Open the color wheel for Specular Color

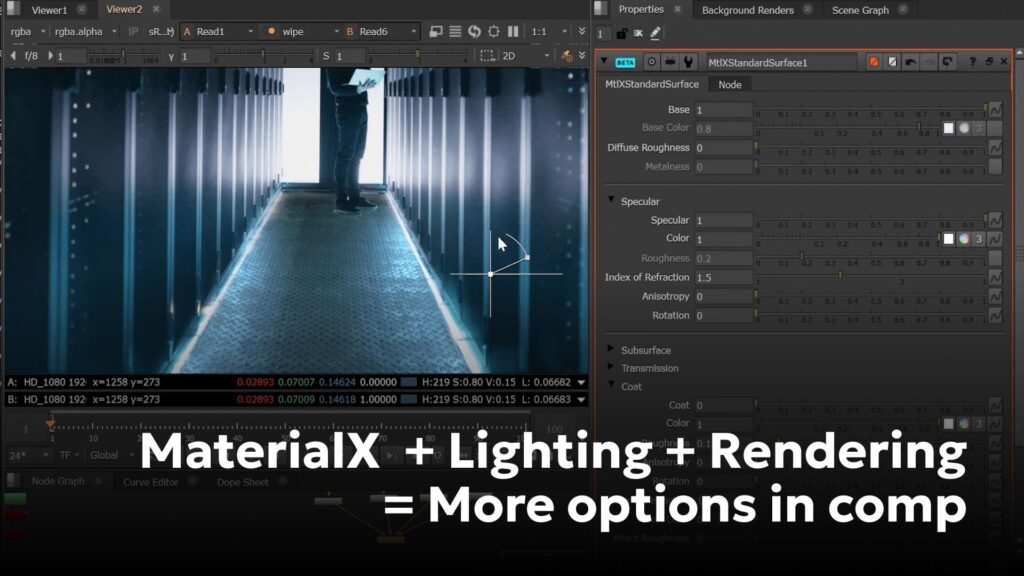click(x=964, y=239)
